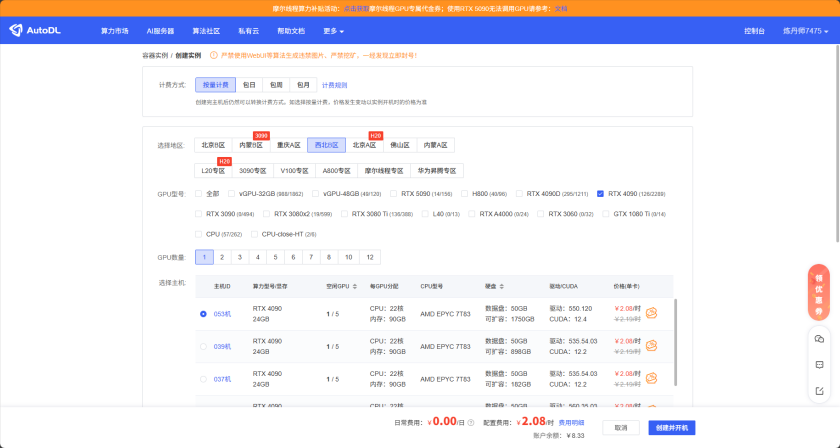The height and width of the screenshot is (448, 840).
Task: Open 帮助文档 in the top navigation
Action: (x=291, y=31)
